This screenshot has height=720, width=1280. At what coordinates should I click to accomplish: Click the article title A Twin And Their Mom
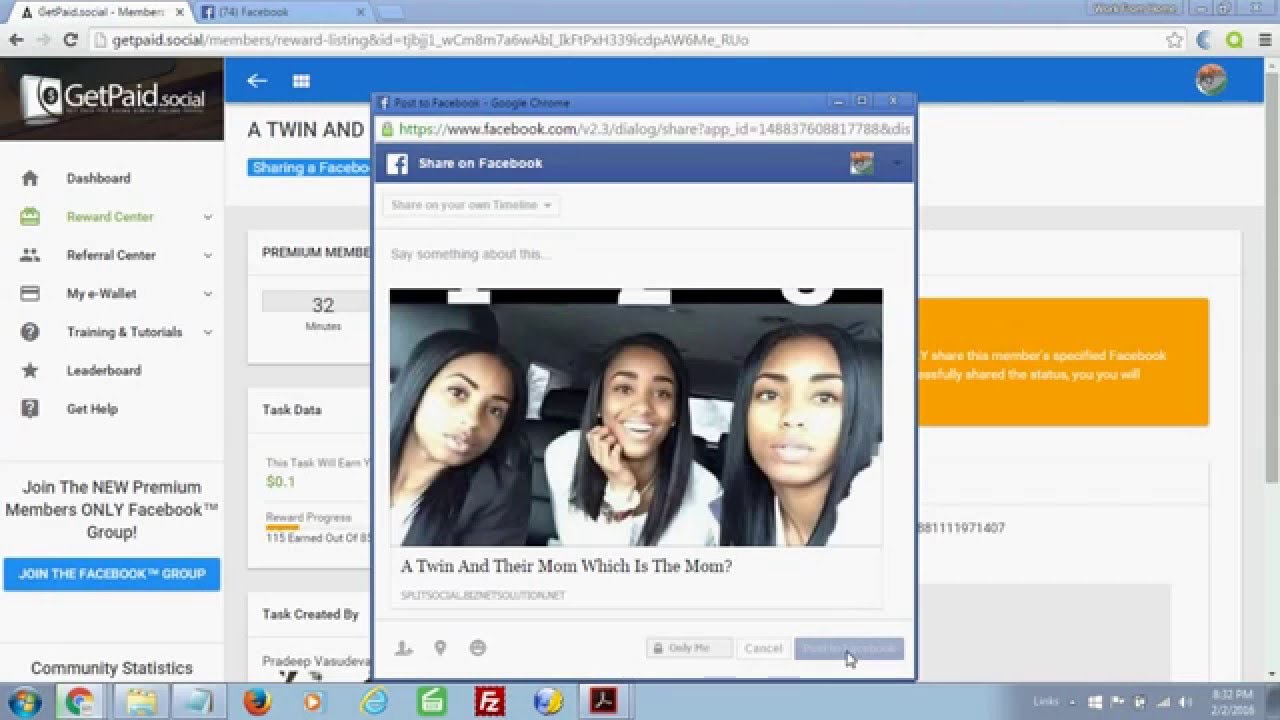[566, 566]
